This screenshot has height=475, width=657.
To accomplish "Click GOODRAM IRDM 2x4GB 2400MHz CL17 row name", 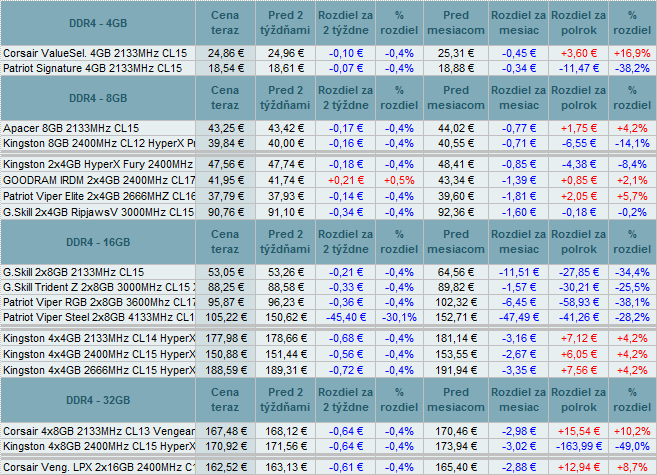I will (x=98, y=180).
